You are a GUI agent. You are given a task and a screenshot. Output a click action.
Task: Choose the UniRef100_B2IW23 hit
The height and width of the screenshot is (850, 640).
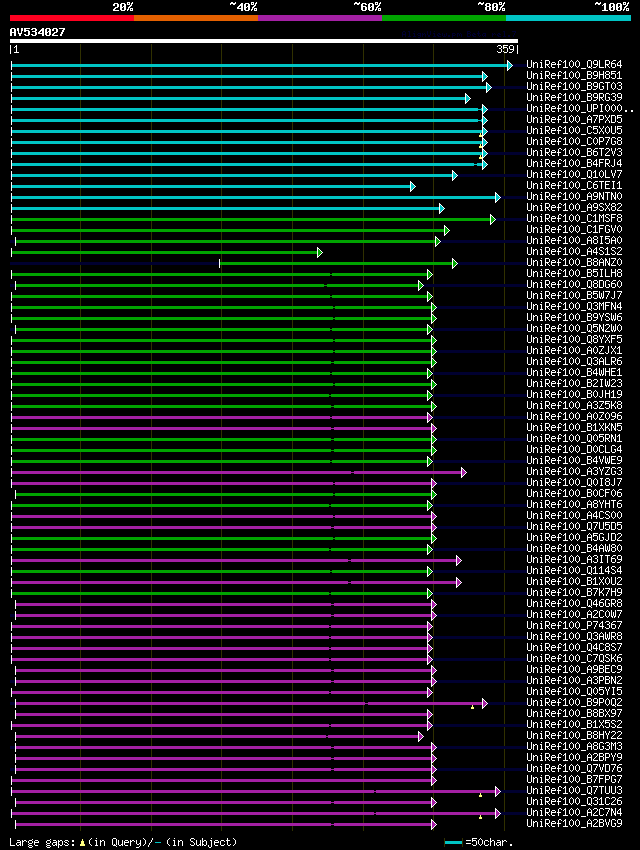tap(574, 384)
